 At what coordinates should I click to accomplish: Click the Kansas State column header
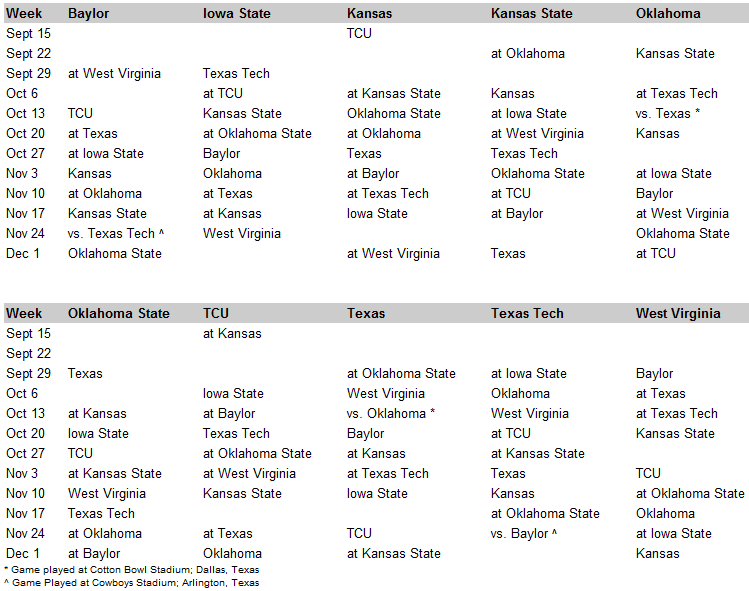click(532, 13)
